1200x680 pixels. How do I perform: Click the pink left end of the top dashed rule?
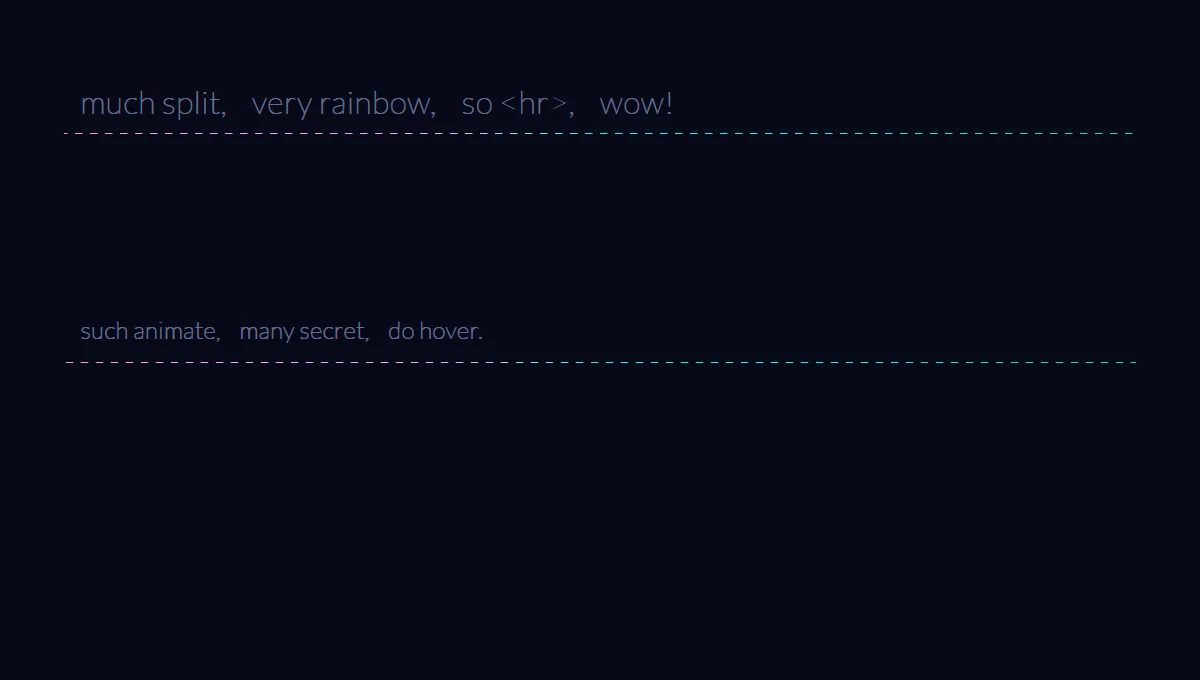click(x=68, y=132)
